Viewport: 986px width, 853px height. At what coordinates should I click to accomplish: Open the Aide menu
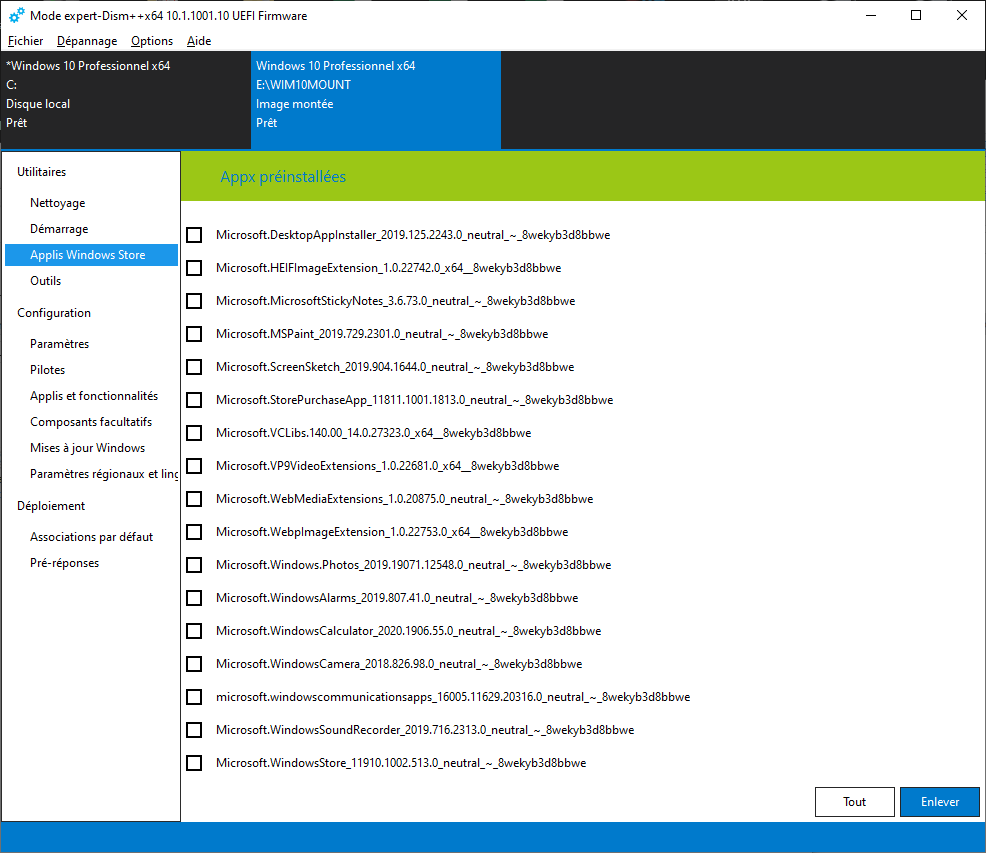pyautogui.click(x=199, y=41)
